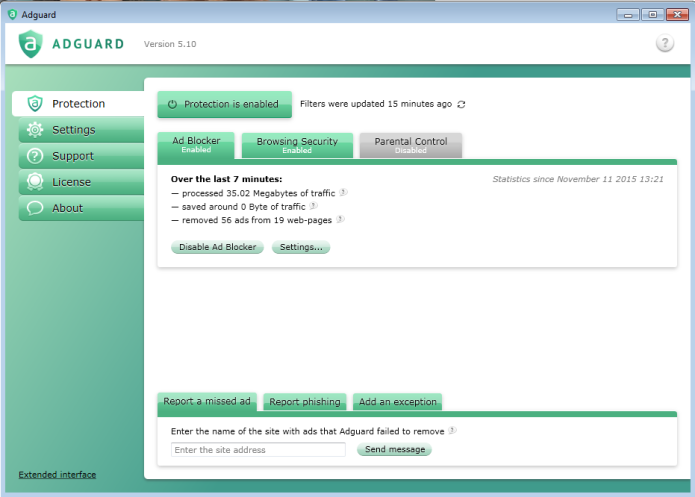The image size is (695, 497).
Task: Toggle the 'Protection is enabled' button
Action: (225, 104)
